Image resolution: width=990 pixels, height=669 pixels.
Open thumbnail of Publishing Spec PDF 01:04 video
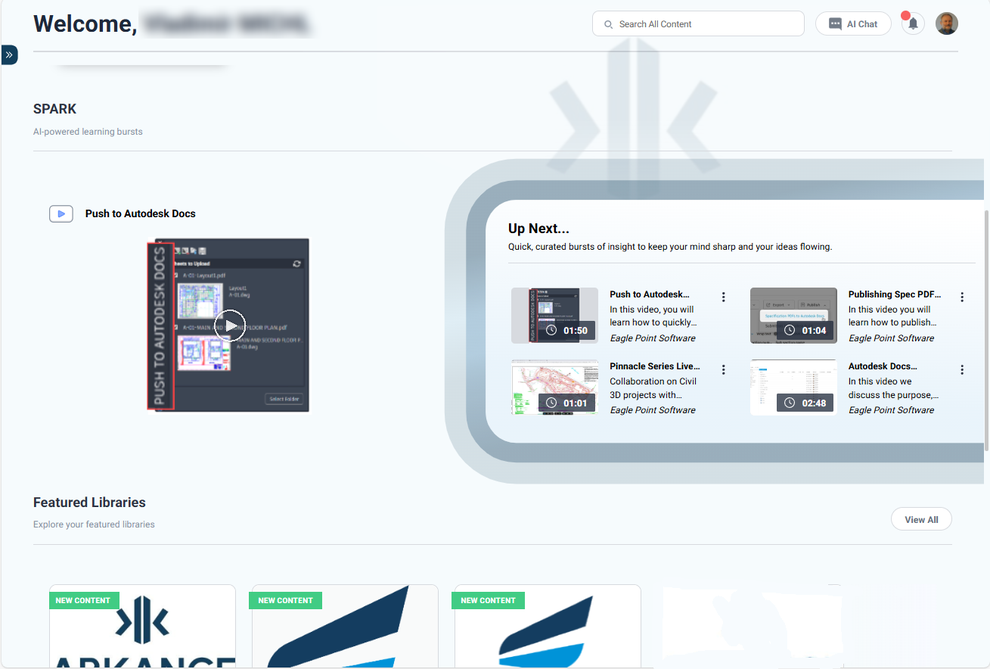coord(793,315)
